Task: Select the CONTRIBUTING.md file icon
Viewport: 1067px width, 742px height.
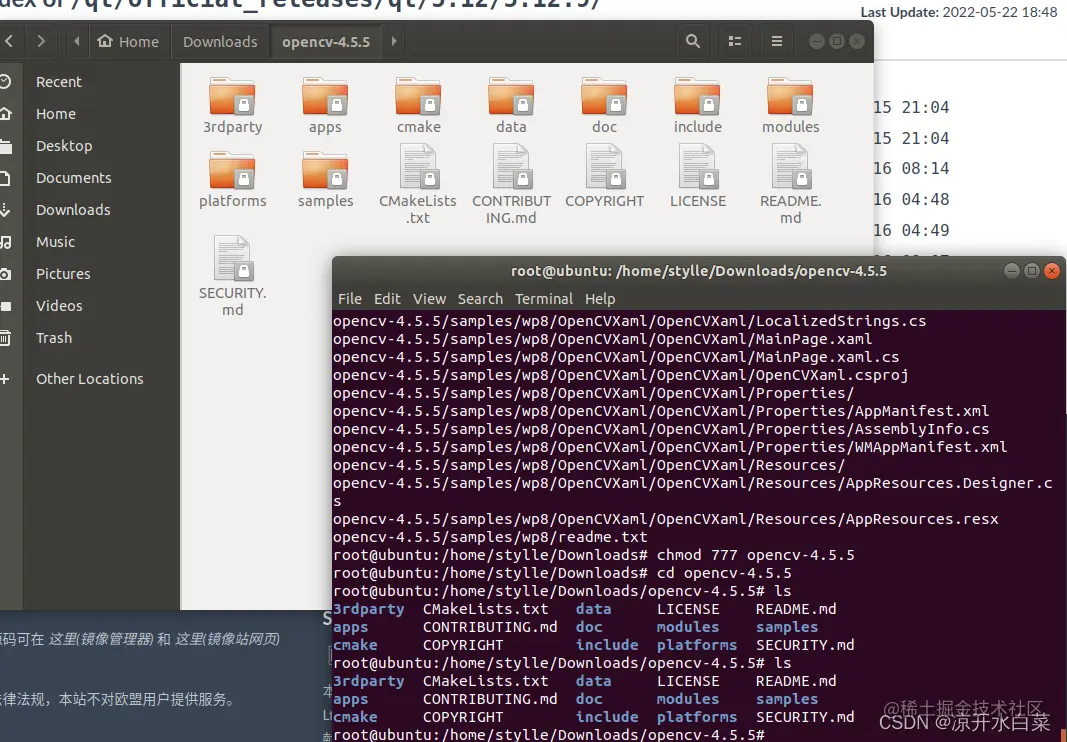Action: 511,167
